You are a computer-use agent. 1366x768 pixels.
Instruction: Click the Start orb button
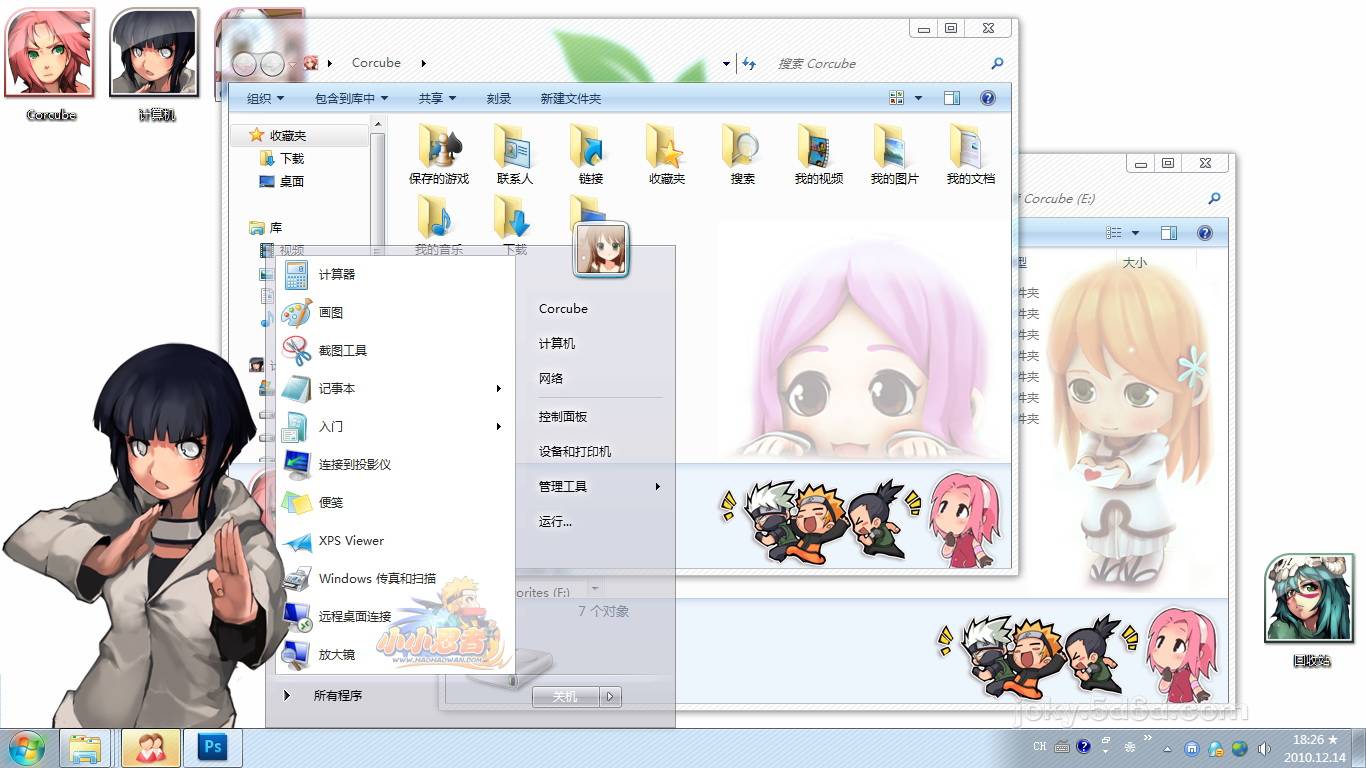27,748
